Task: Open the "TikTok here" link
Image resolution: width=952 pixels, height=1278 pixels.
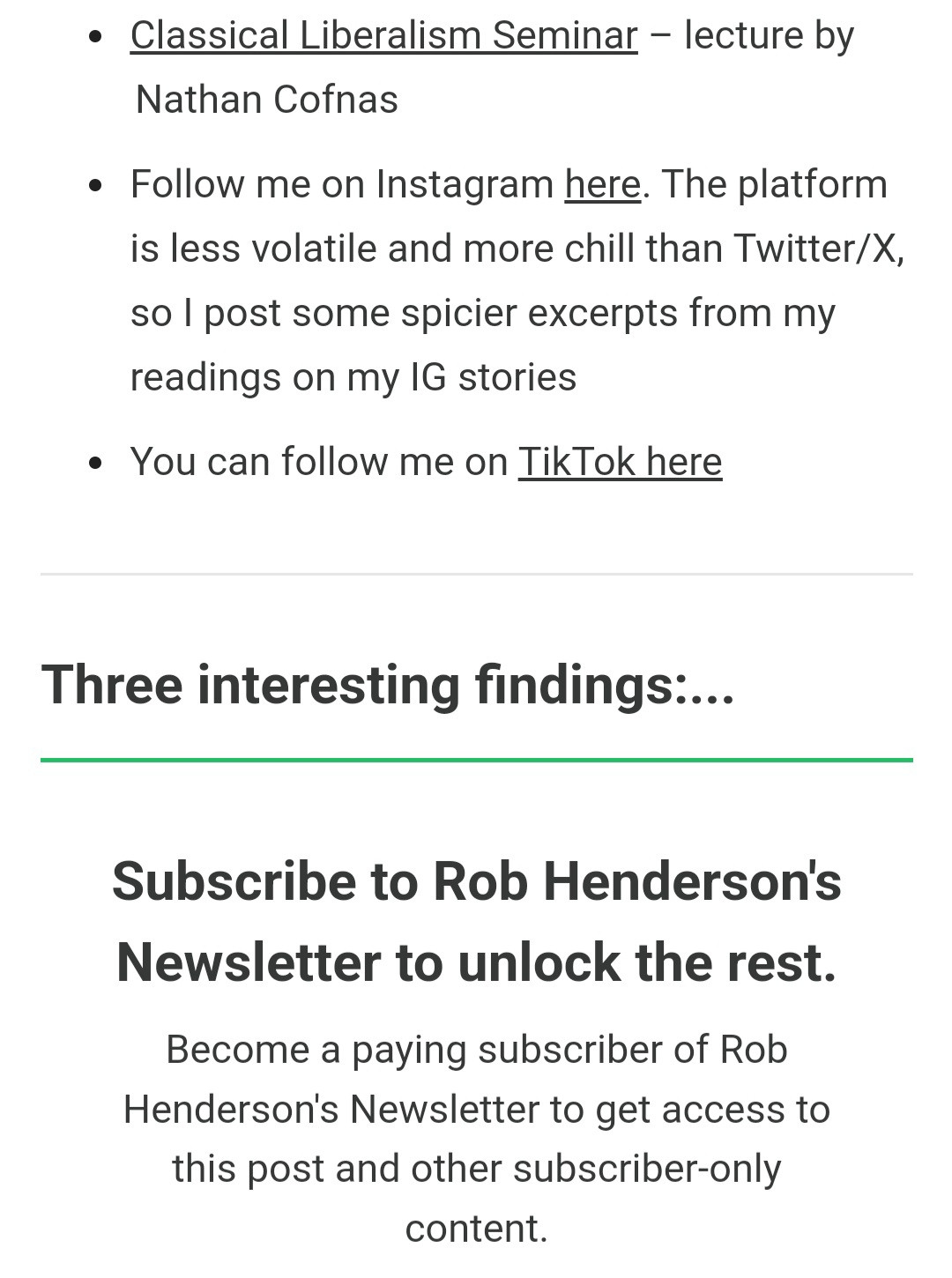Action: point(620,462)
